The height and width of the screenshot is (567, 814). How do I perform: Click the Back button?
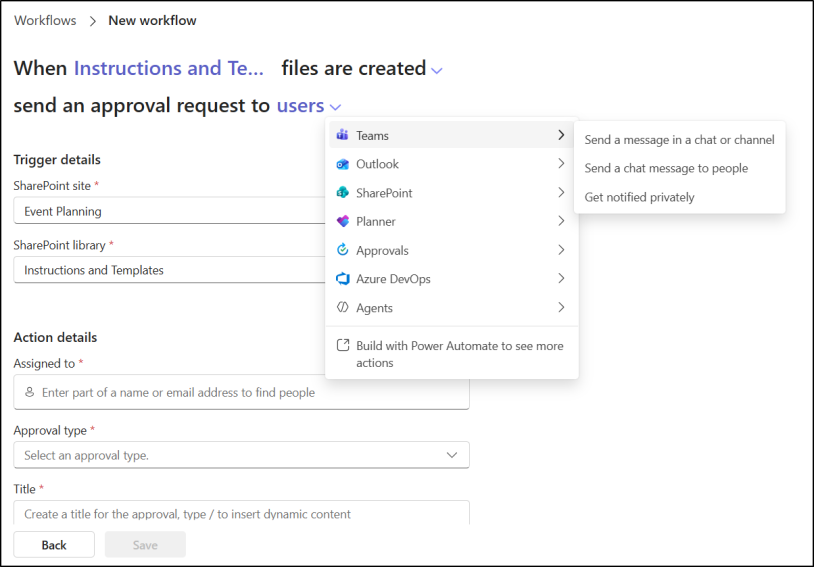coord(54,545)
